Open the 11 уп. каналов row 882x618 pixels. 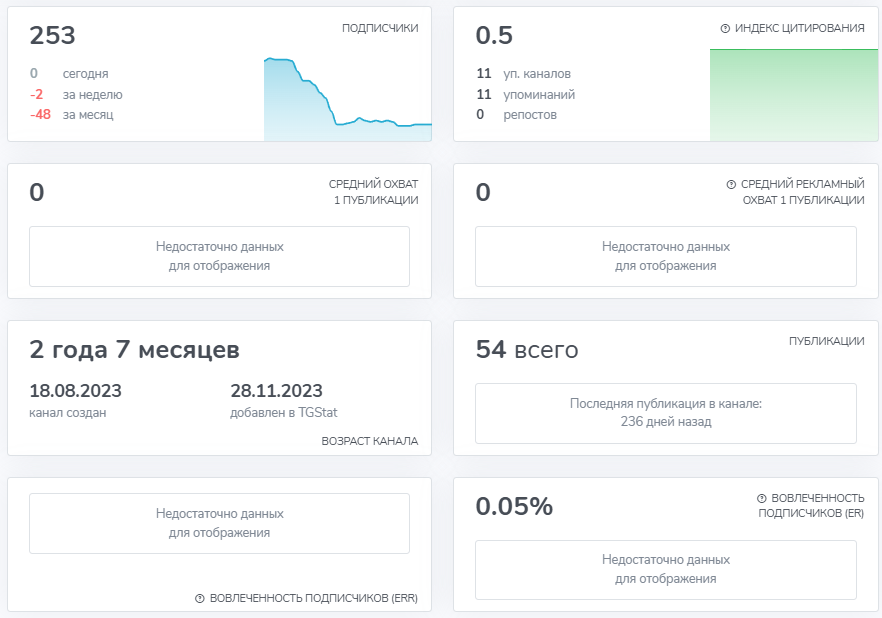[524, 73]
